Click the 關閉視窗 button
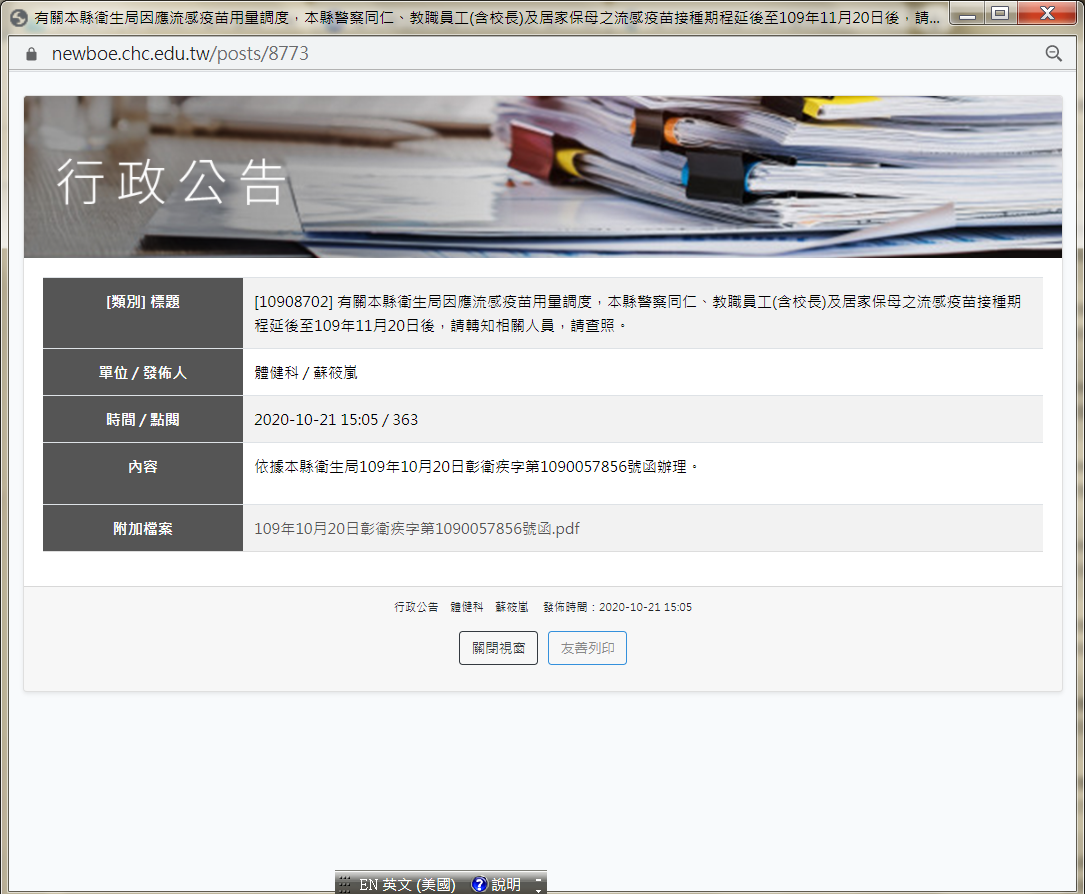This screenshot has width=1088, height=894. pyautogui.click(x=498, y=648)
